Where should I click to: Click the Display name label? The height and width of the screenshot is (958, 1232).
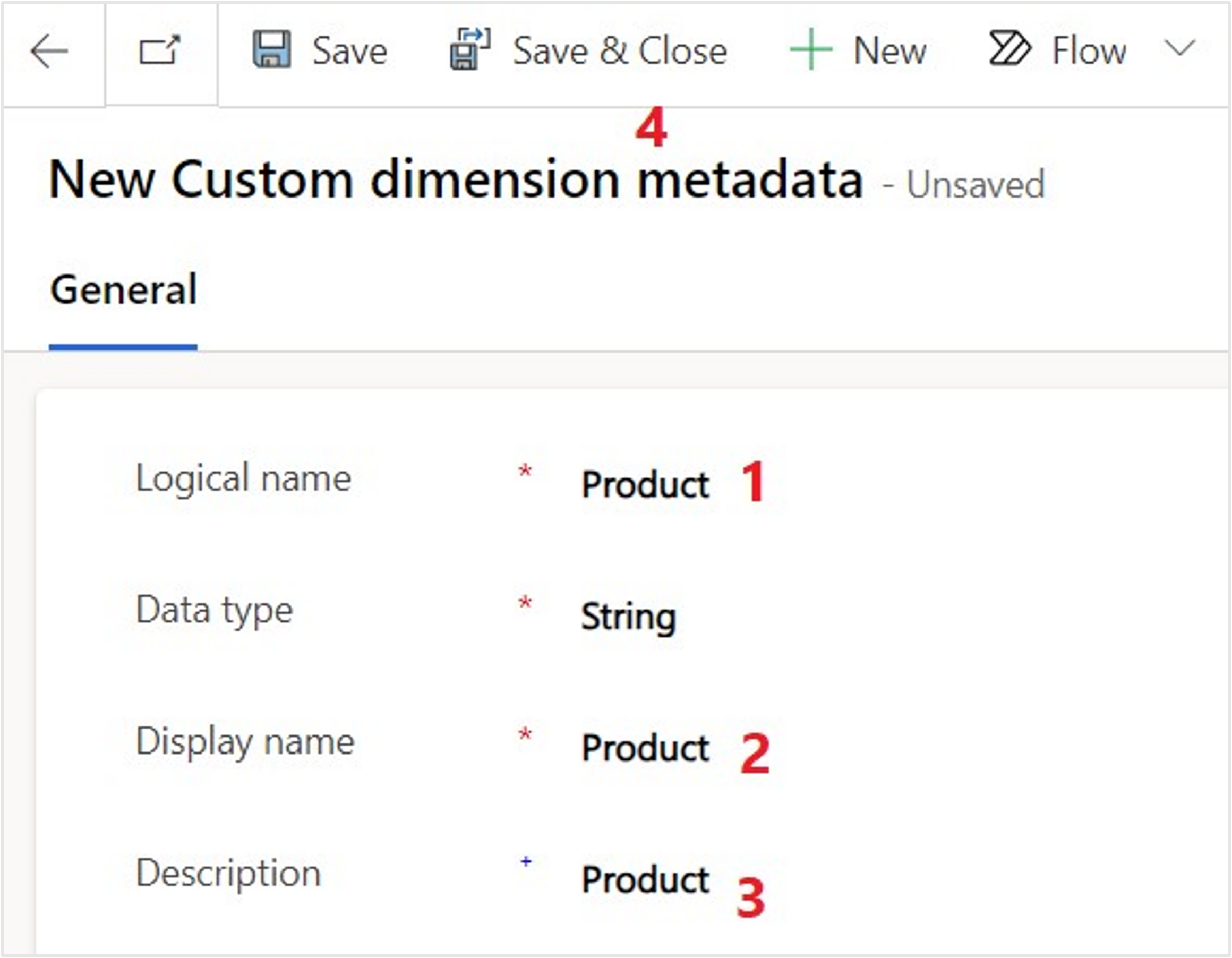point(245,741)
